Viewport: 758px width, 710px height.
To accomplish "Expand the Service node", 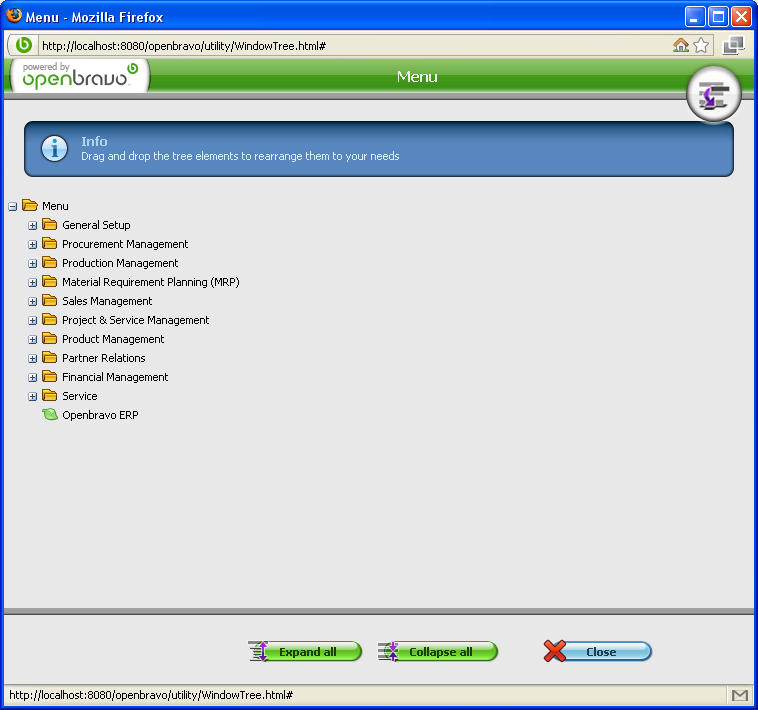I will click(x=32, y=397).
